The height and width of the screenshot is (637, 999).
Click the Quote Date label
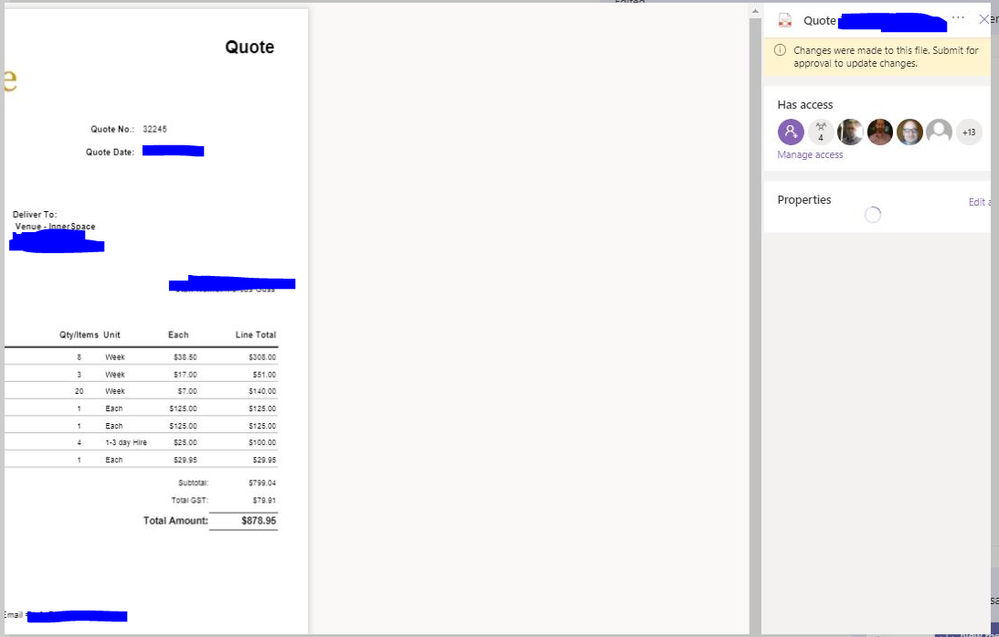tap(110, 152)
